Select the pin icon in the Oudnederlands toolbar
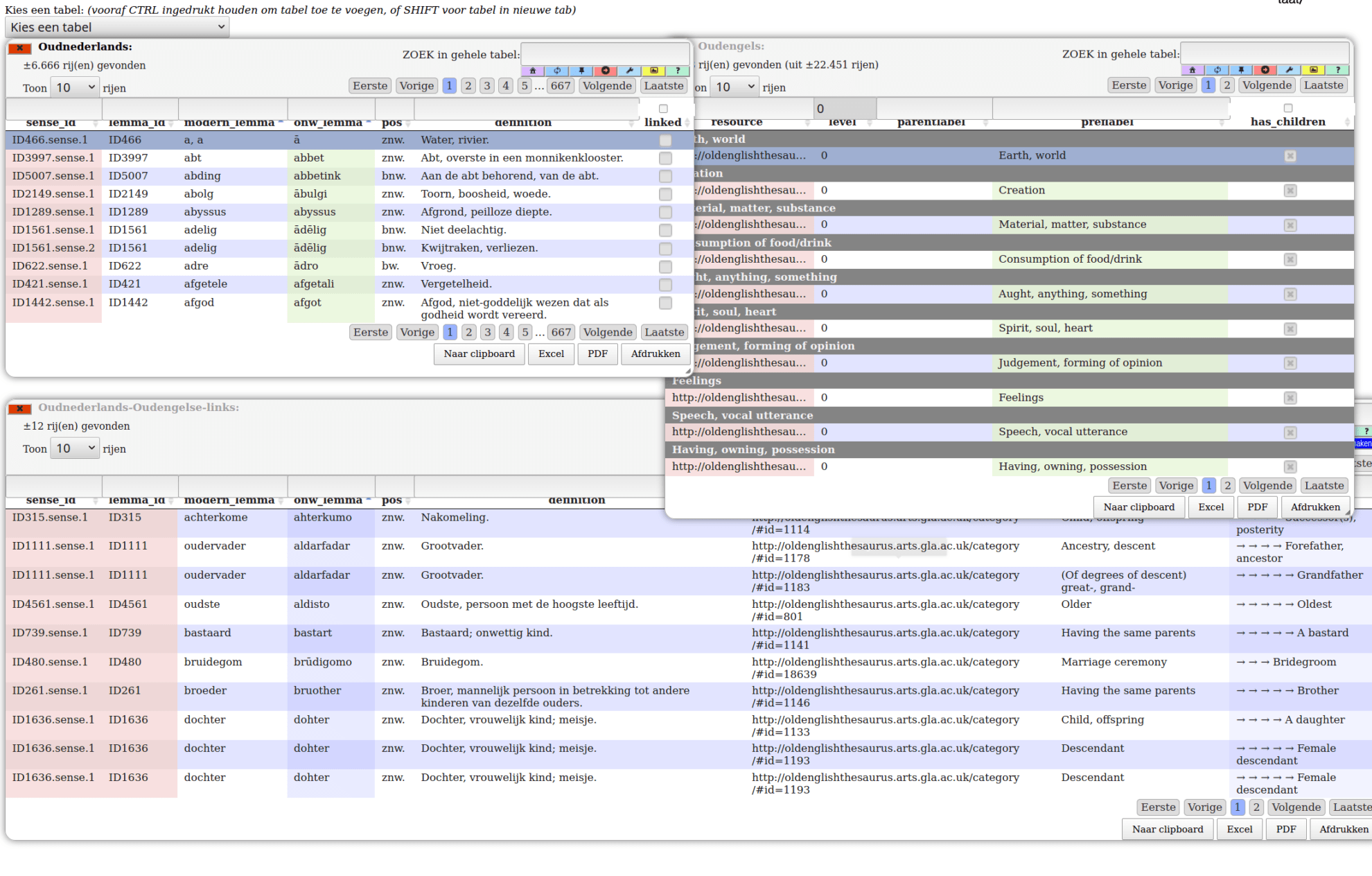 581,70
